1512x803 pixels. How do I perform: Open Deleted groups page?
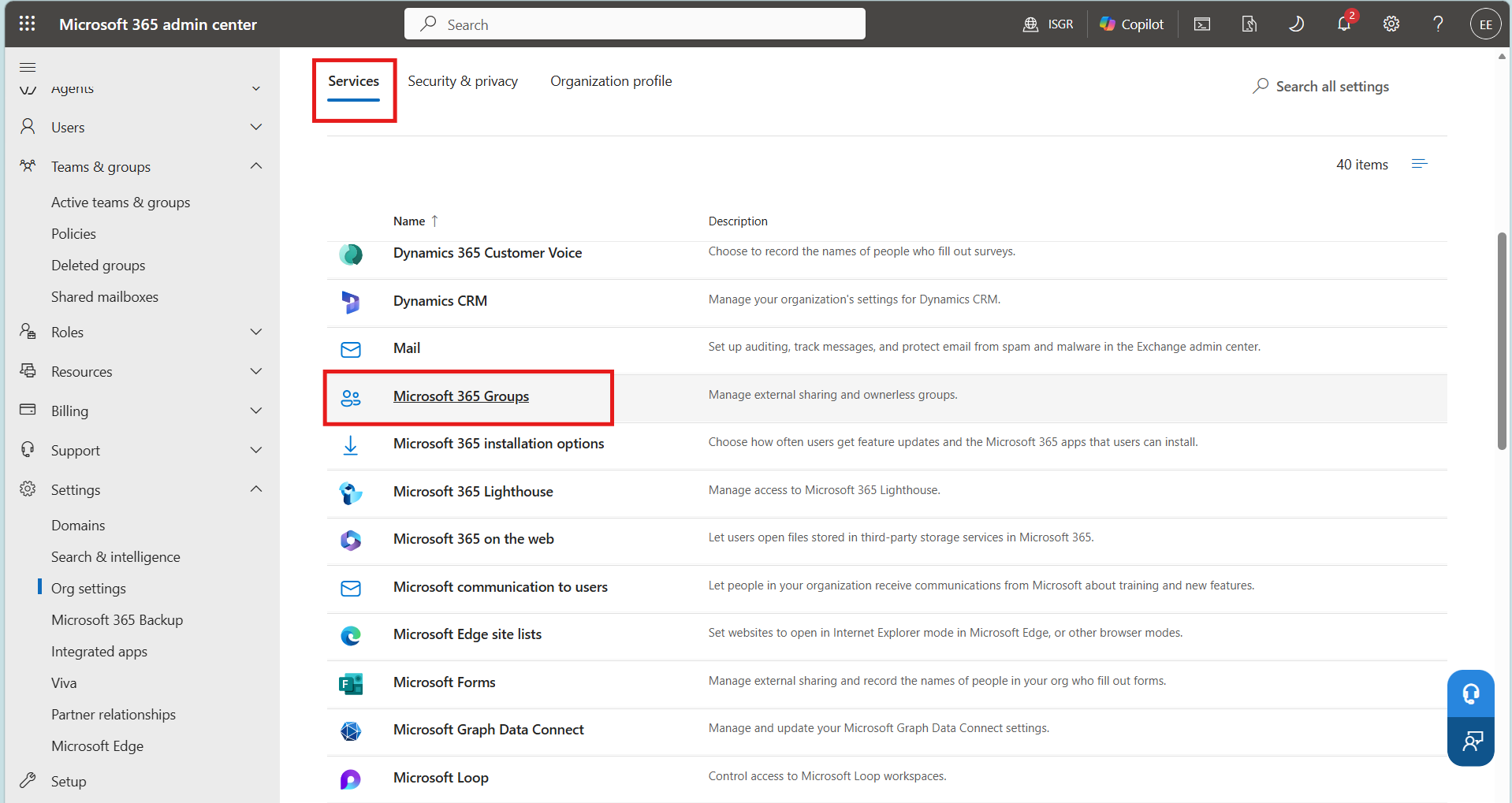[99, 266]
